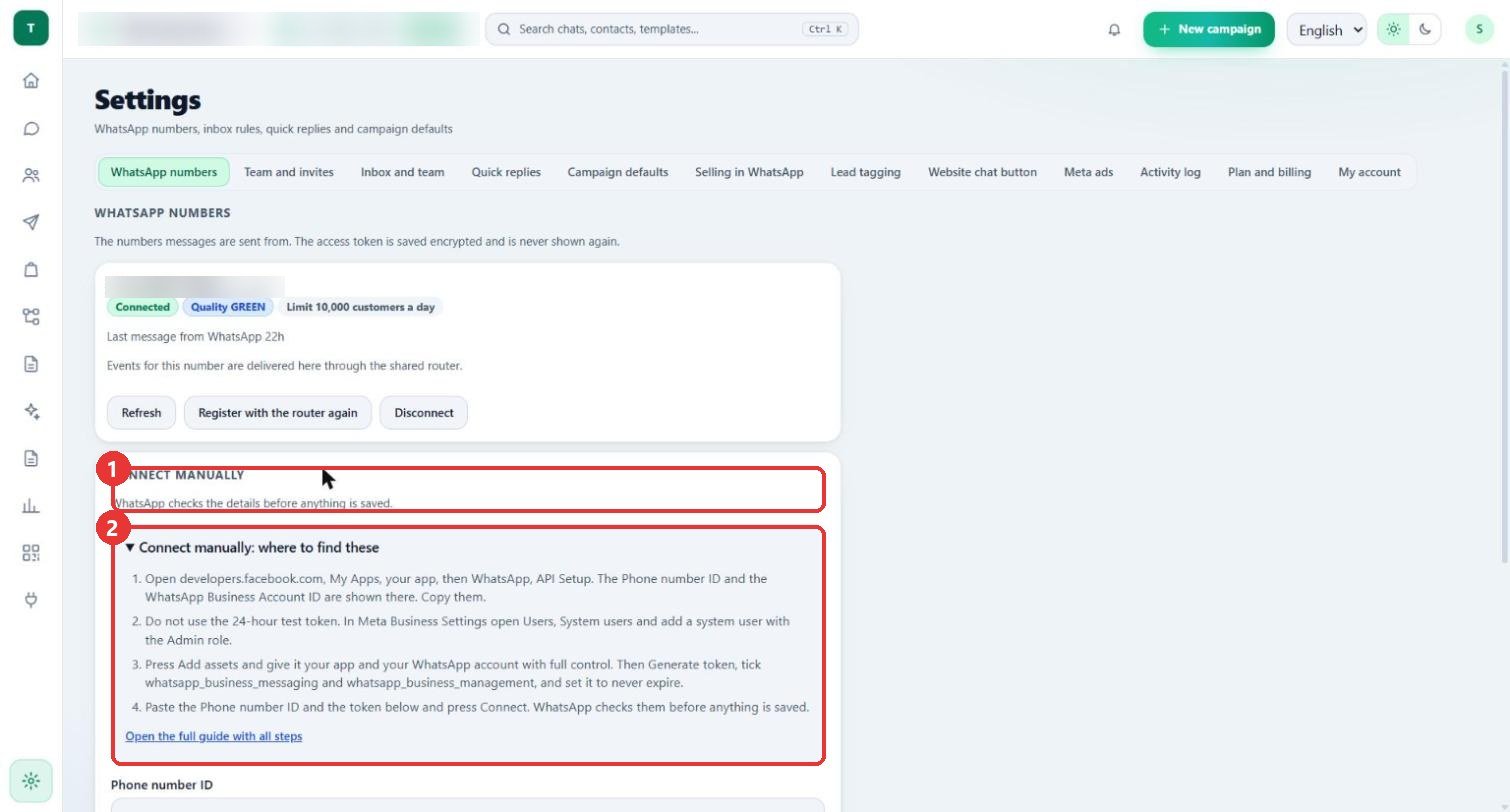The width and height of the screenshot is (1510, 812).
Task: Open the English language dropdown
Action: pos(1327,30)
